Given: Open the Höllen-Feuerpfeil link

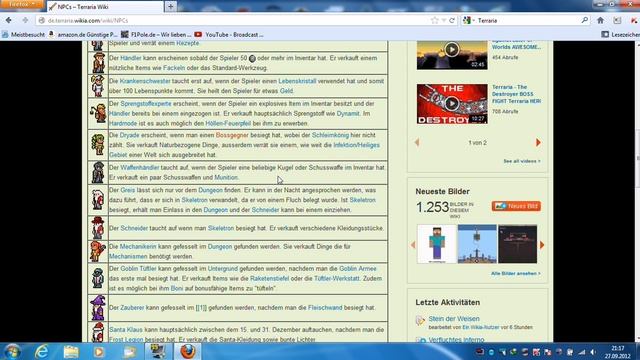Looking at the screenshot, I should pos(228,123).
